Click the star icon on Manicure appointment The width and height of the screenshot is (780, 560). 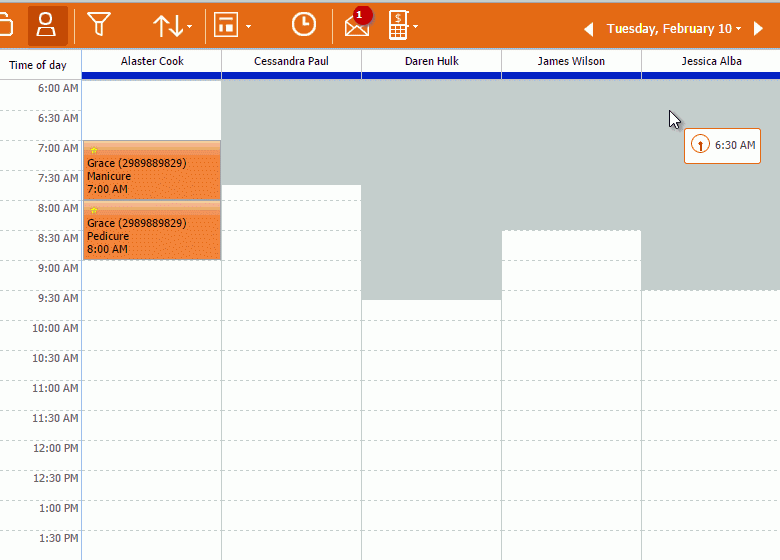[94, 150]
